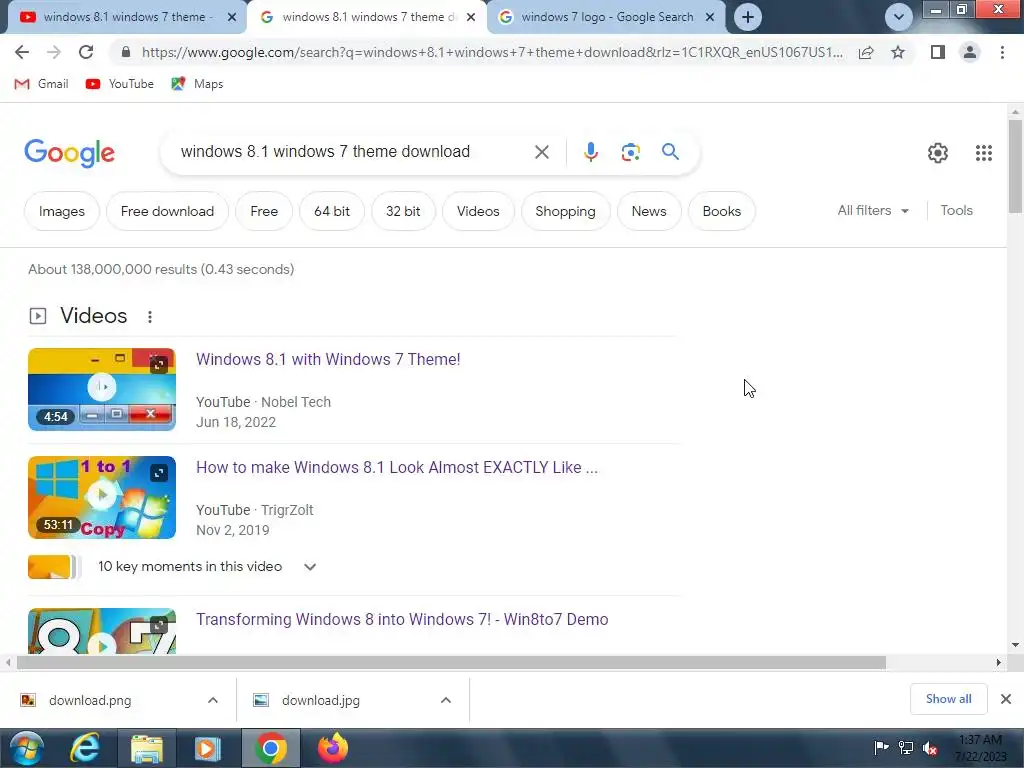Switch to Shopping results

(566, 211)
